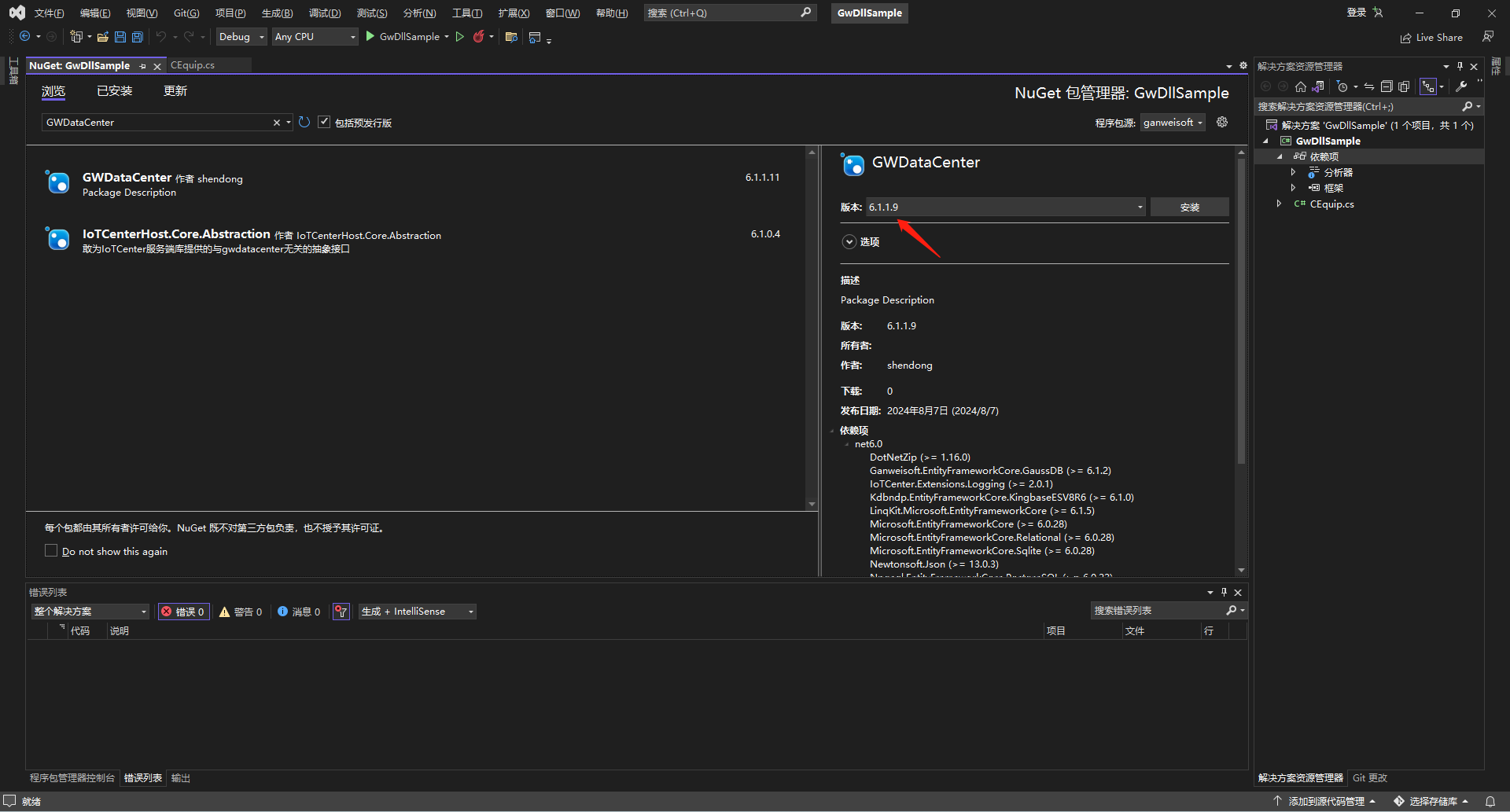Open the package version 6.1.1.9 dropdown

coord(1140,208)
